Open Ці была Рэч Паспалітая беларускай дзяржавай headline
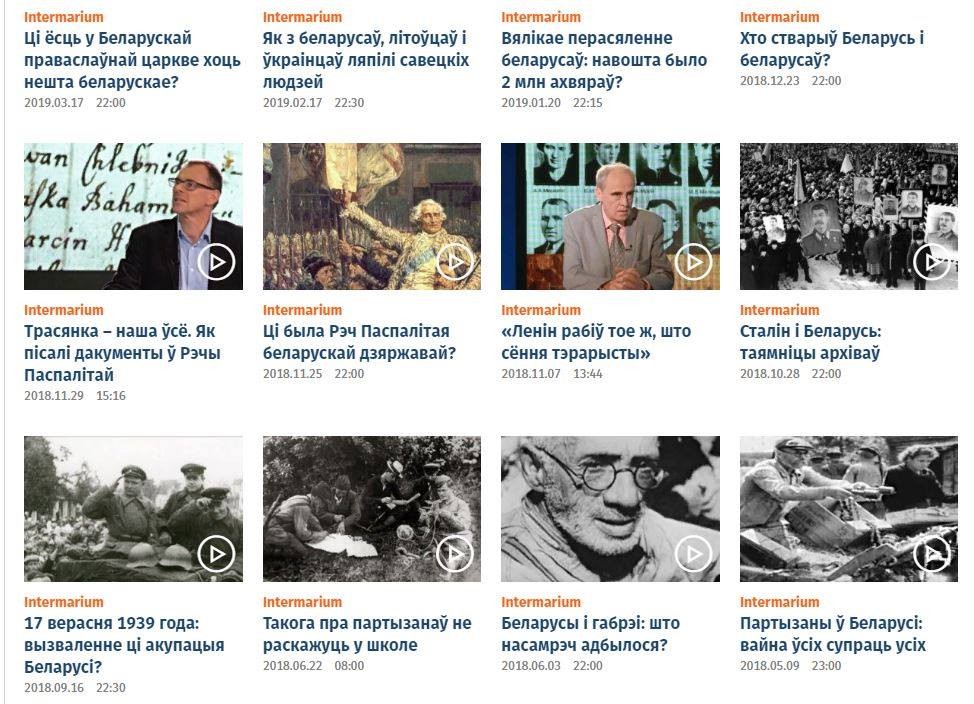 click(x=359, y=342)
